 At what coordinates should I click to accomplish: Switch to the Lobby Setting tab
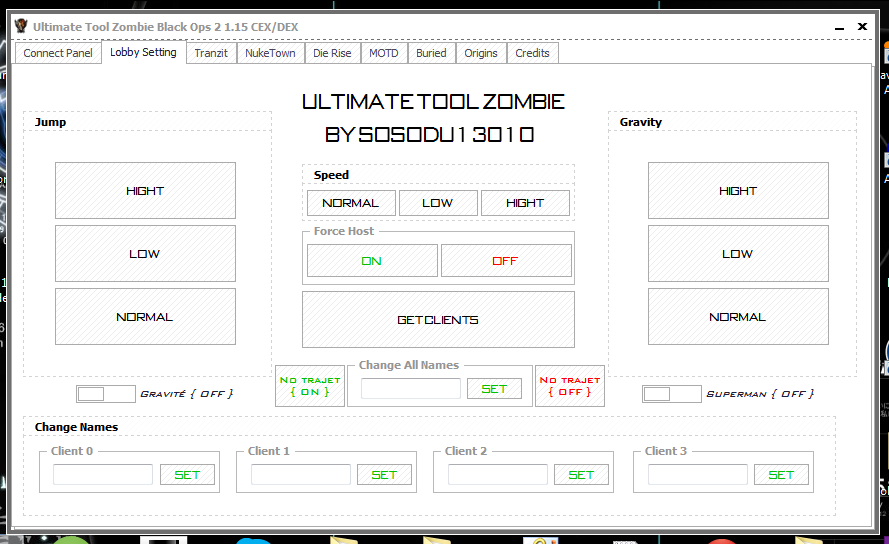(x=143, y=52)
